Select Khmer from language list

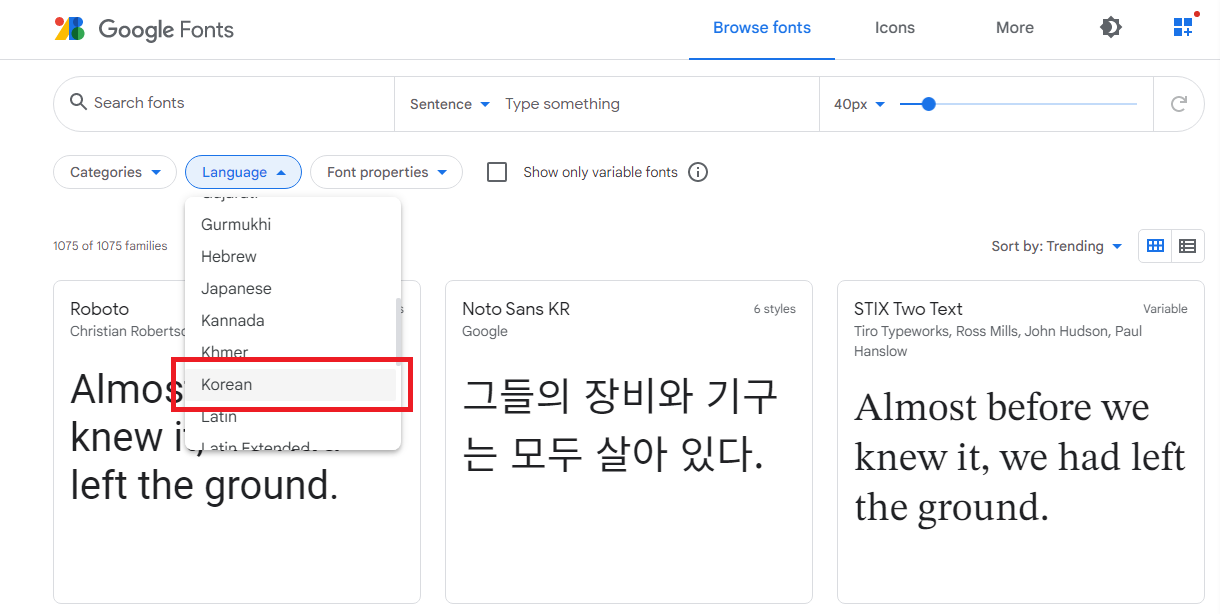(291, 352)
